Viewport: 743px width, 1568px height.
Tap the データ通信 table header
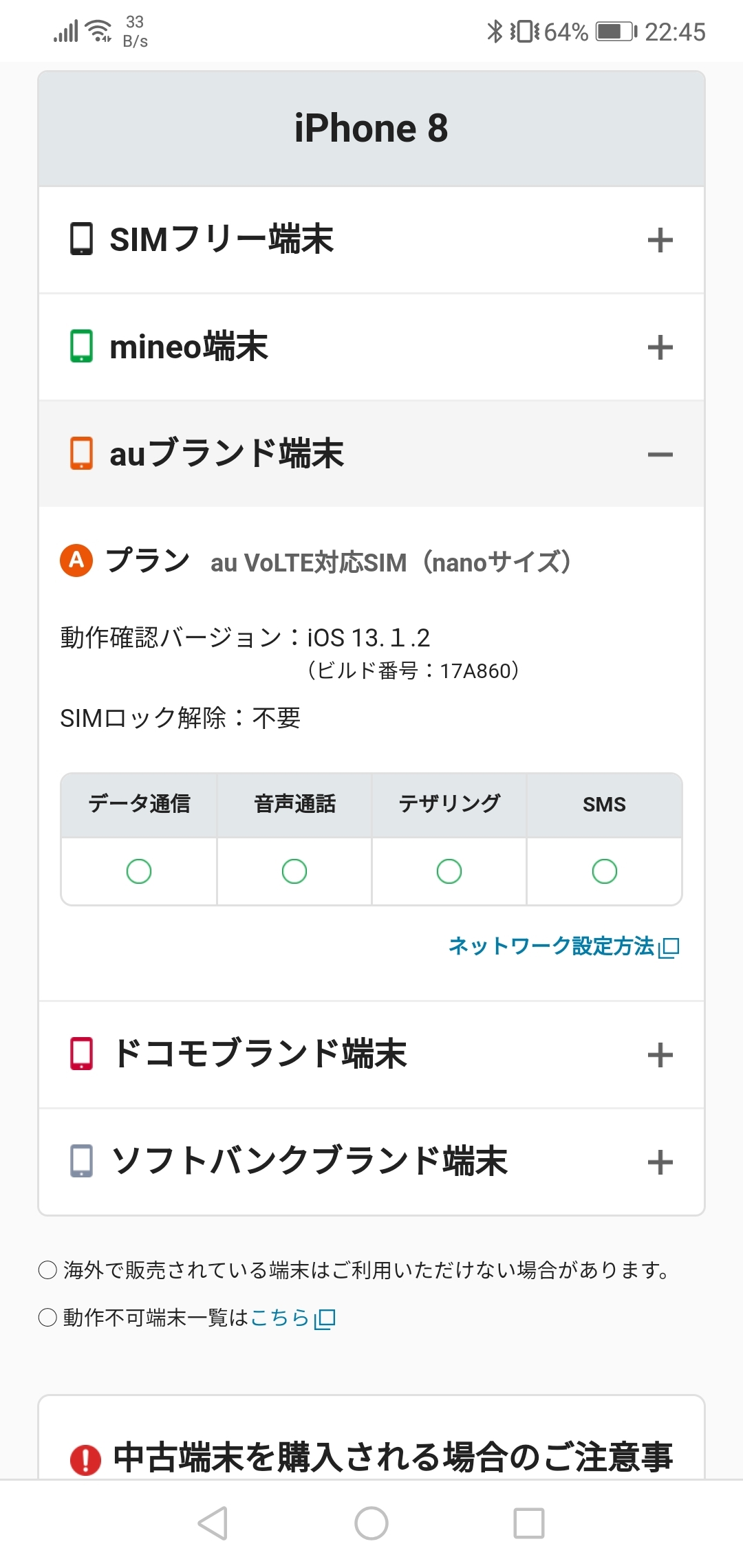pyautogui.click(x=139, y=804)
